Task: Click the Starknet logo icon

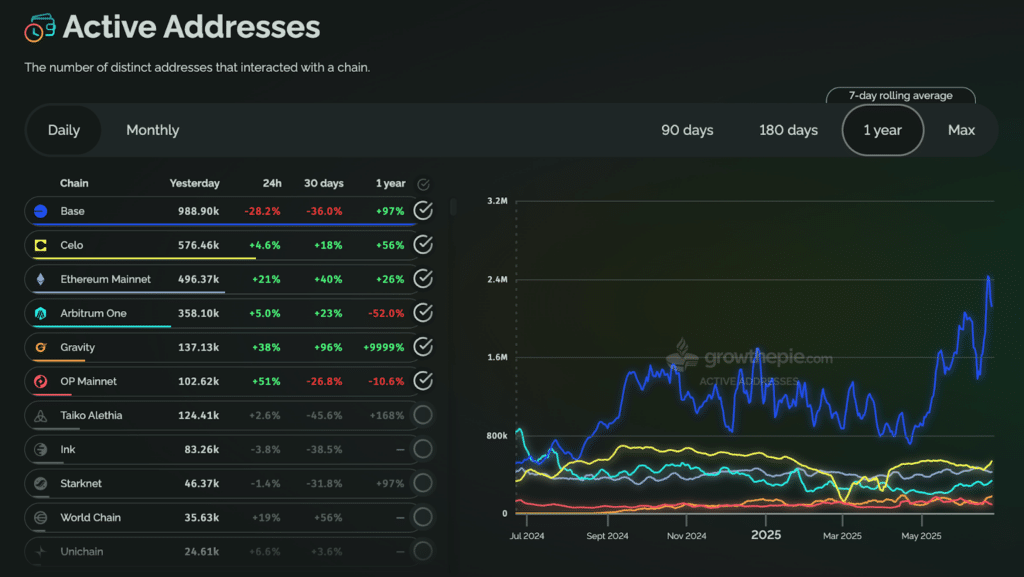Action: 40,484
